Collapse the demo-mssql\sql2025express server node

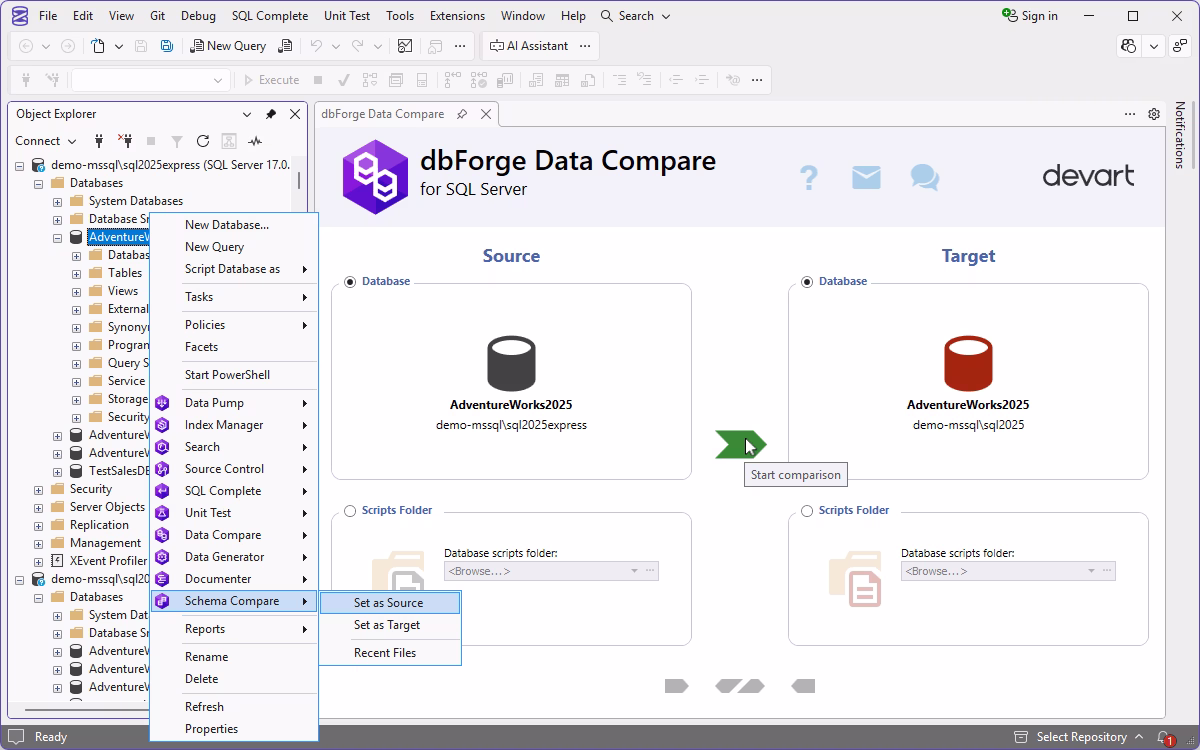tap(20, 165)
